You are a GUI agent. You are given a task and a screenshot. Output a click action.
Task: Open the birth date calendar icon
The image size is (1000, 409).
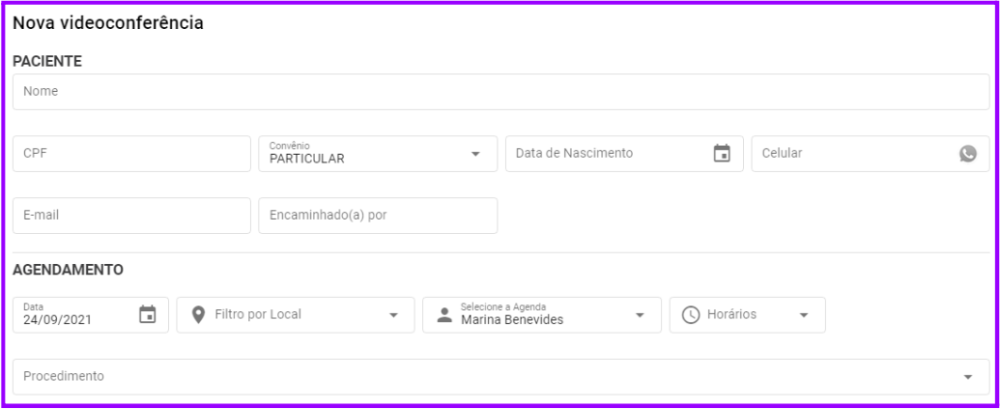click(722, 154)
